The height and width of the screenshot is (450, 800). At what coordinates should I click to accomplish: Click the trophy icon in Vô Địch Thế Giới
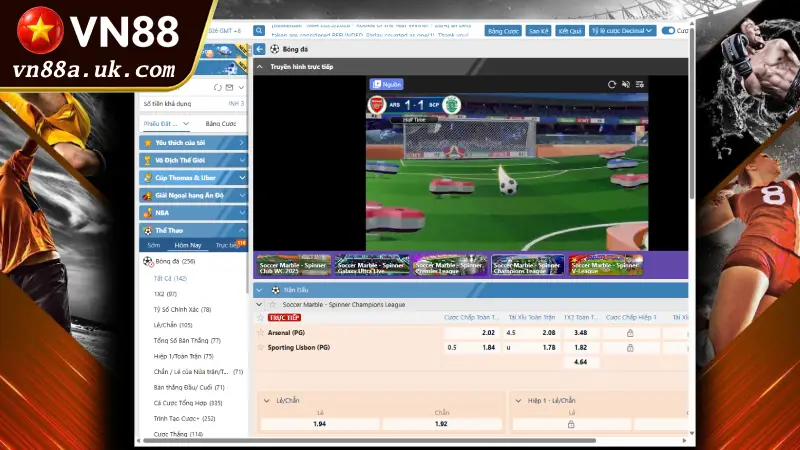point(147,160)
